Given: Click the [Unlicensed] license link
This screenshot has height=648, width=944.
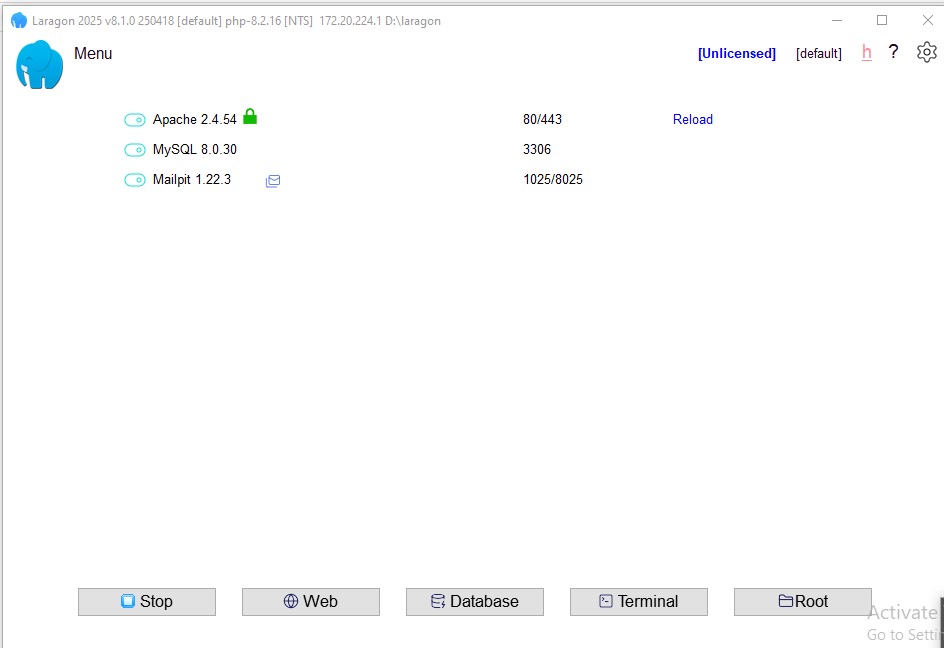Looking at the screenshot, I should coord(736,54).
